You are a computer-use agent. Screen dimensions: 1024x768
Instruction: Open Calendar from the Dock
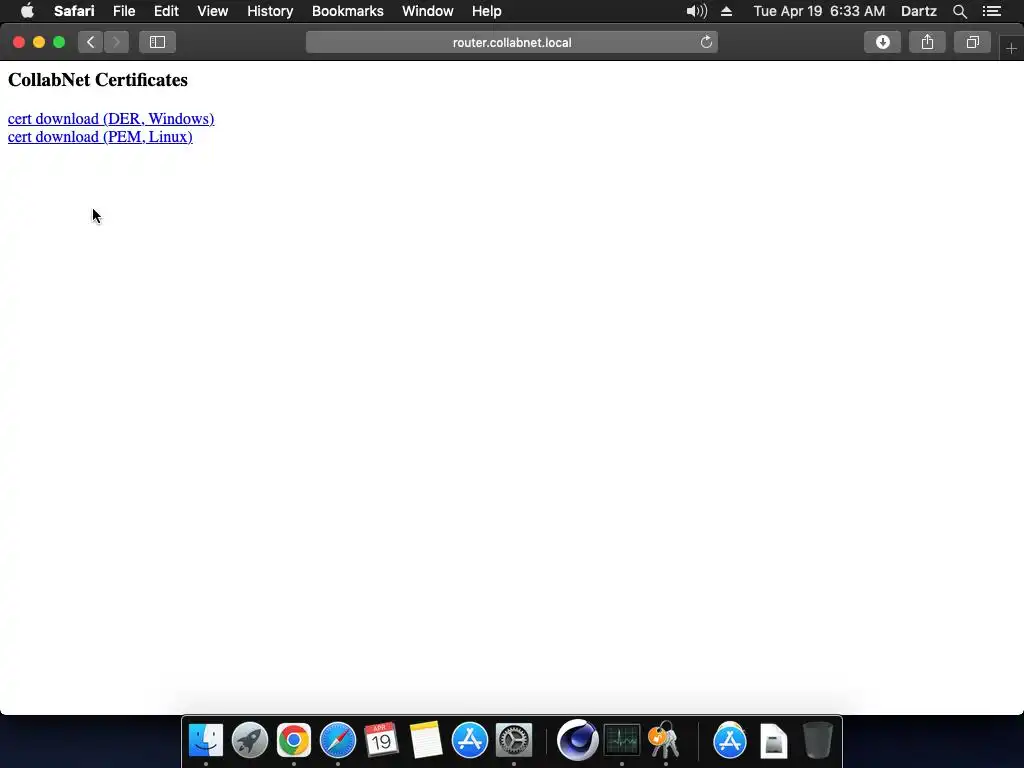tap(382, 741)
